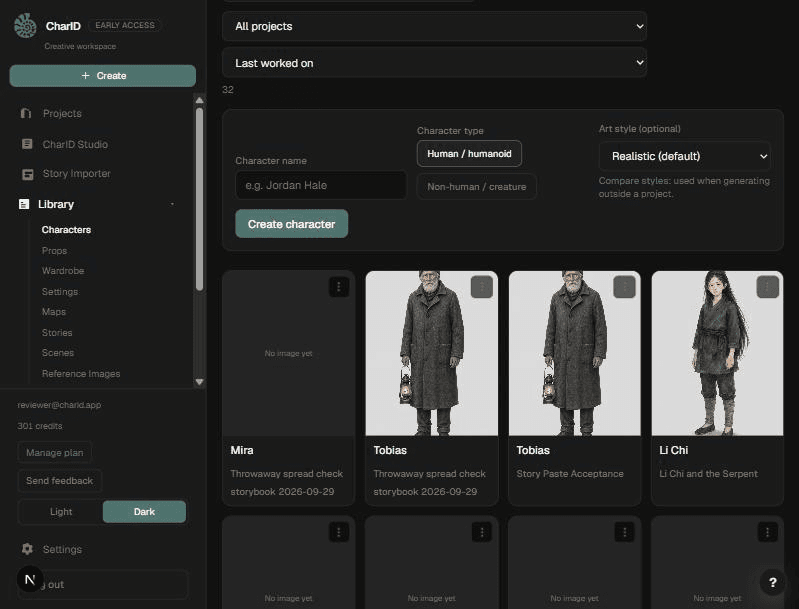This screenshot has width=799, height=609.
Task: Open Mira card's three-dot menu
Action: [x=339, y=287]
